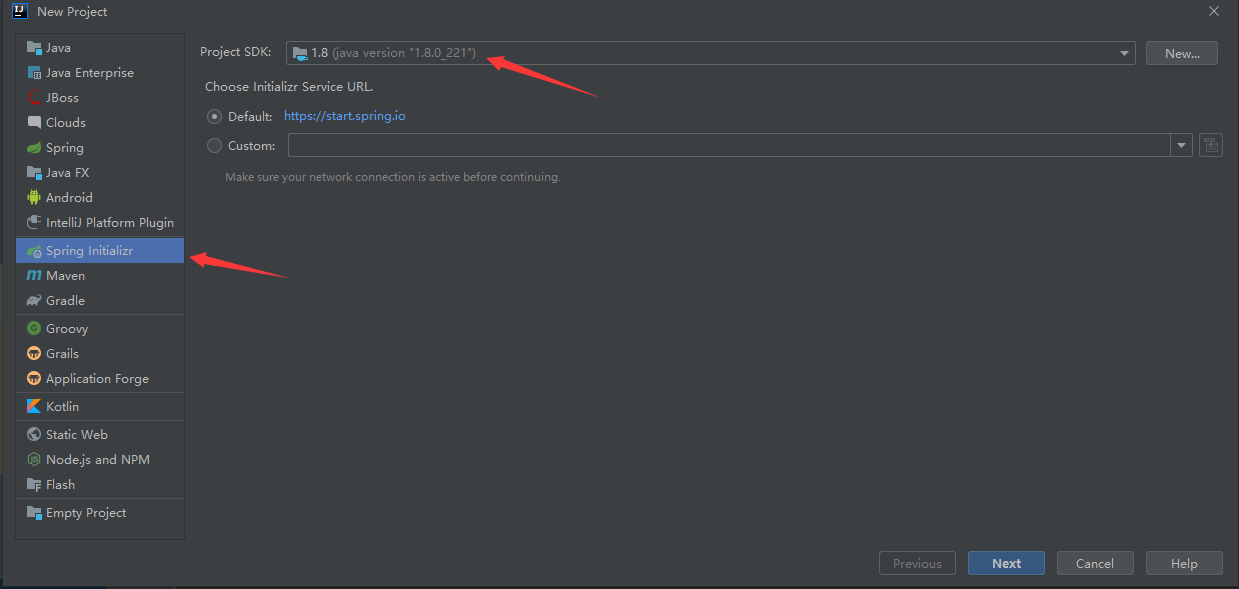Choose the Empty Project icon
Screen dimensions: 1239x589
click(x=34, y=513)
